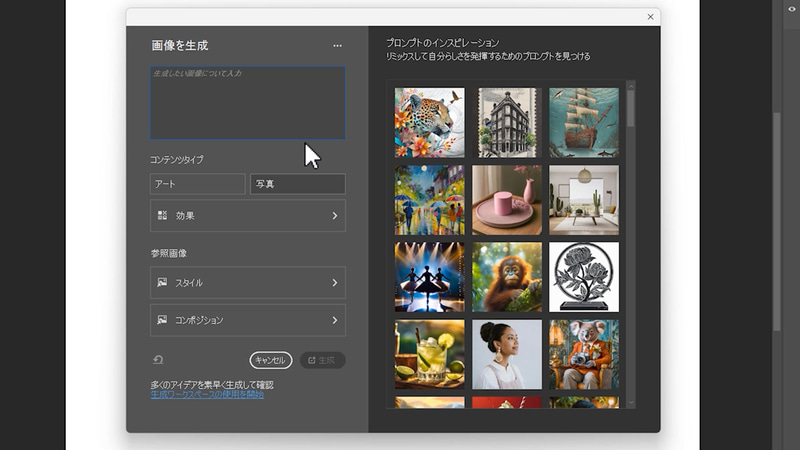This screenshot has width=800, height=450.
Task: Select the building postage stamp thumbnail
Action: [507, 122]
